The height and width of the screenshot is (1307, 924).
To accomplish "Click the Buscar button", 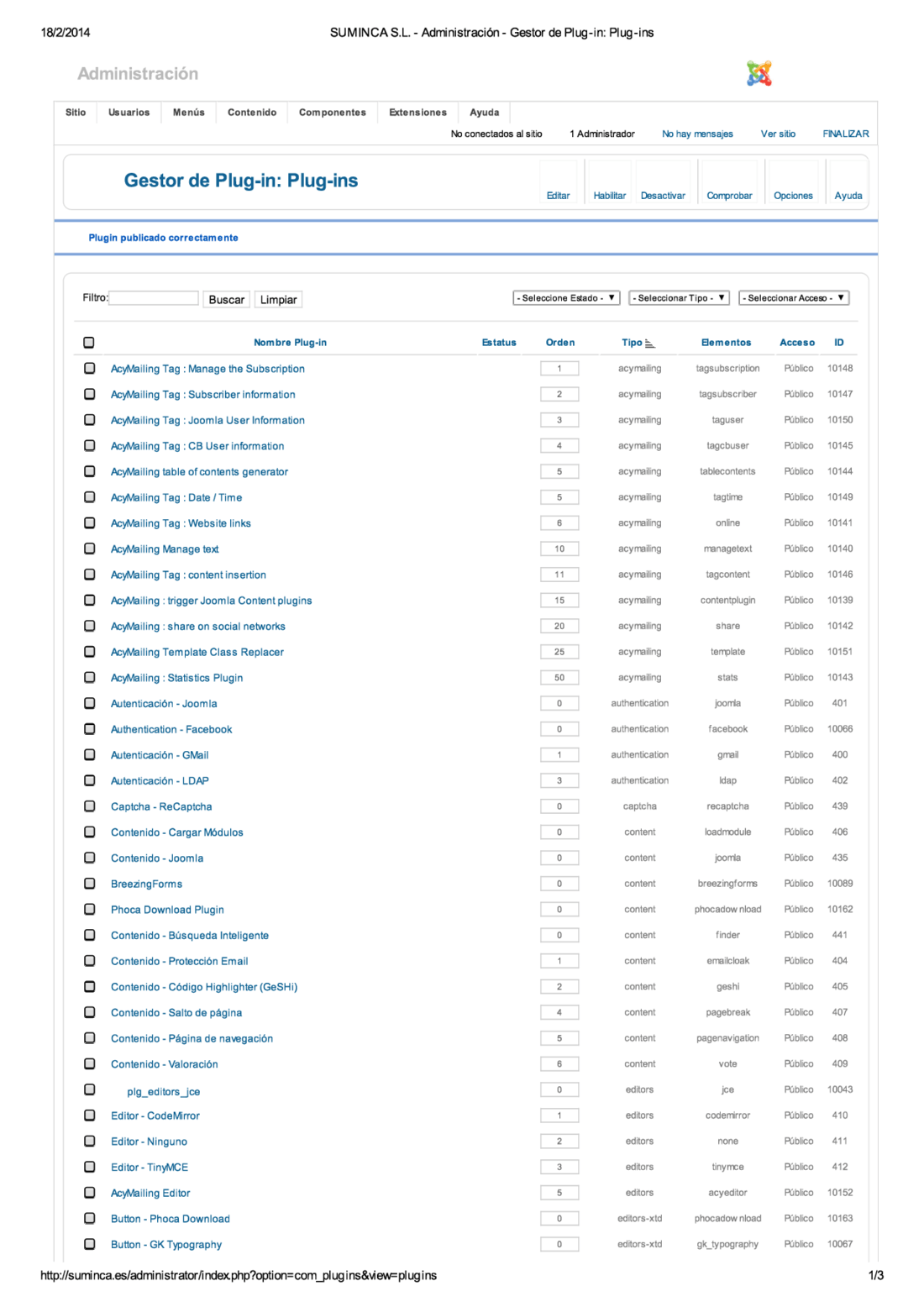I will [x=226, y=299].
